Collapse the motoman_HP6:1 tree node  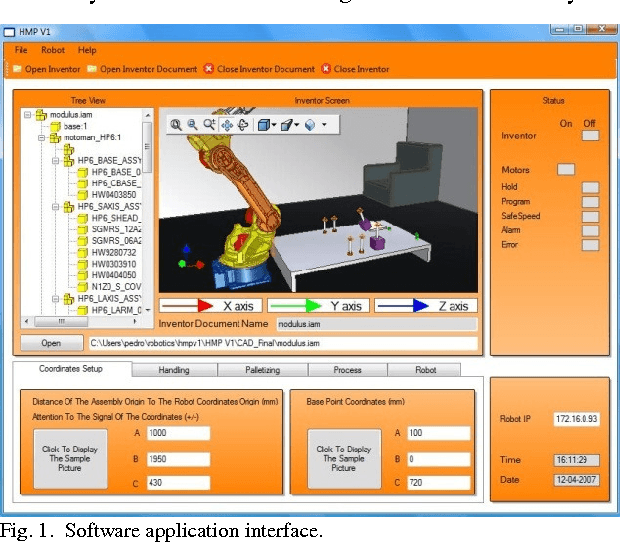(x=41, y=138)
